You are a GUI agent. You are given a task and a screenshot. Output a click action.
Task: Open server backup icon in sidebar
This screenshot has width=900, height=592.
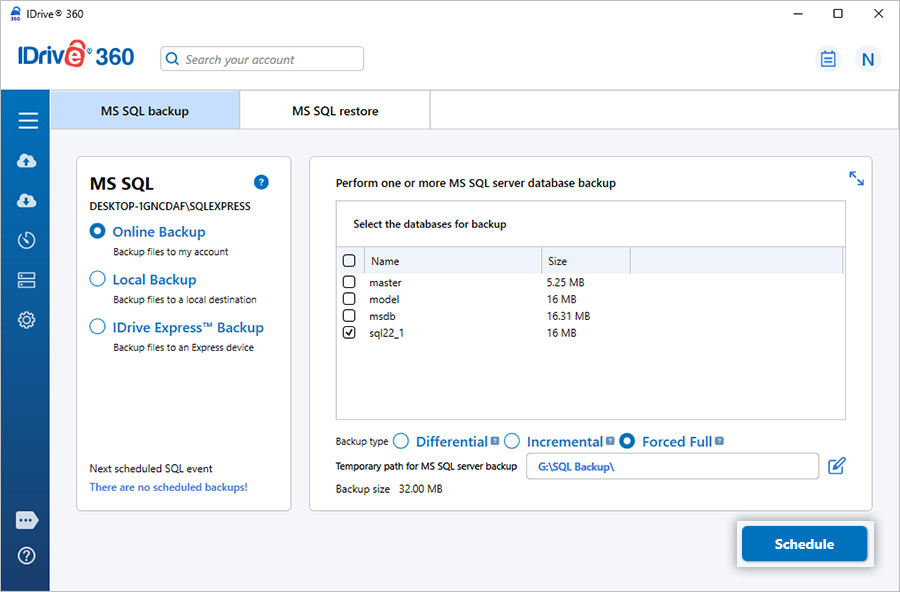point(27,280)
